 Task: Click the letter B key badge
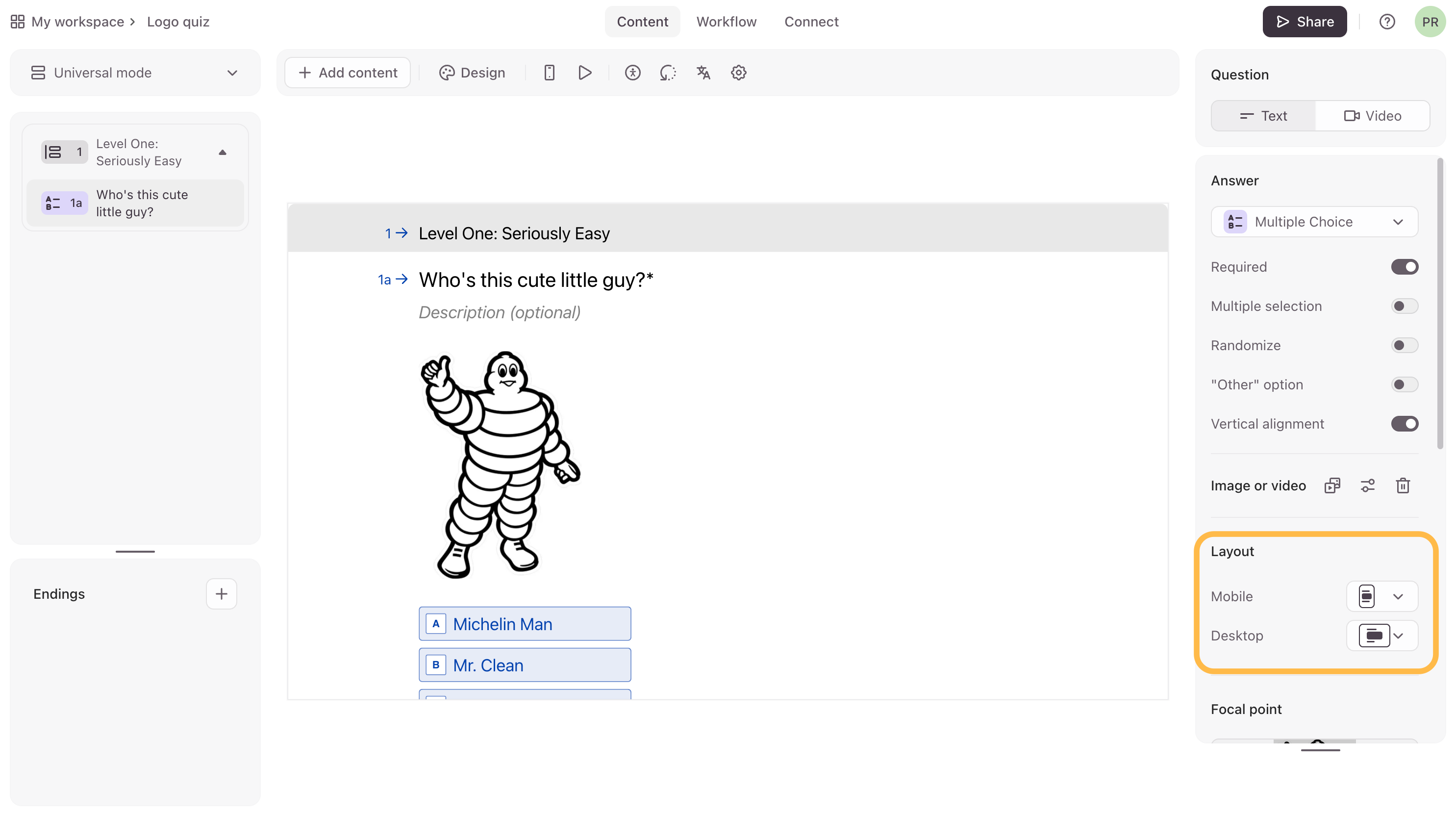[436, 665]
